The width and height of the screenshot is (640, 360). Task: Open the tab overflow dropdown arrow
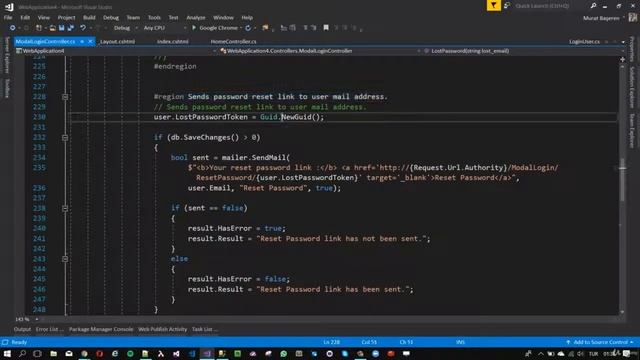(x=623, y=42)
